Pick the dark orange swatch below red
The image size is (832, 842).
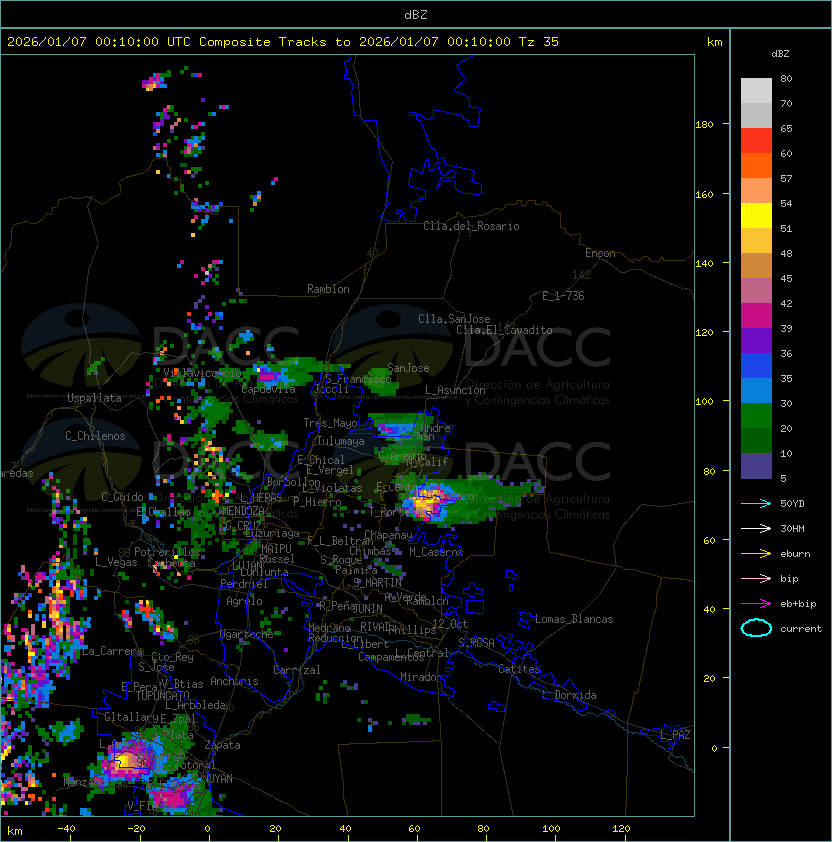[x=756, y=165]
